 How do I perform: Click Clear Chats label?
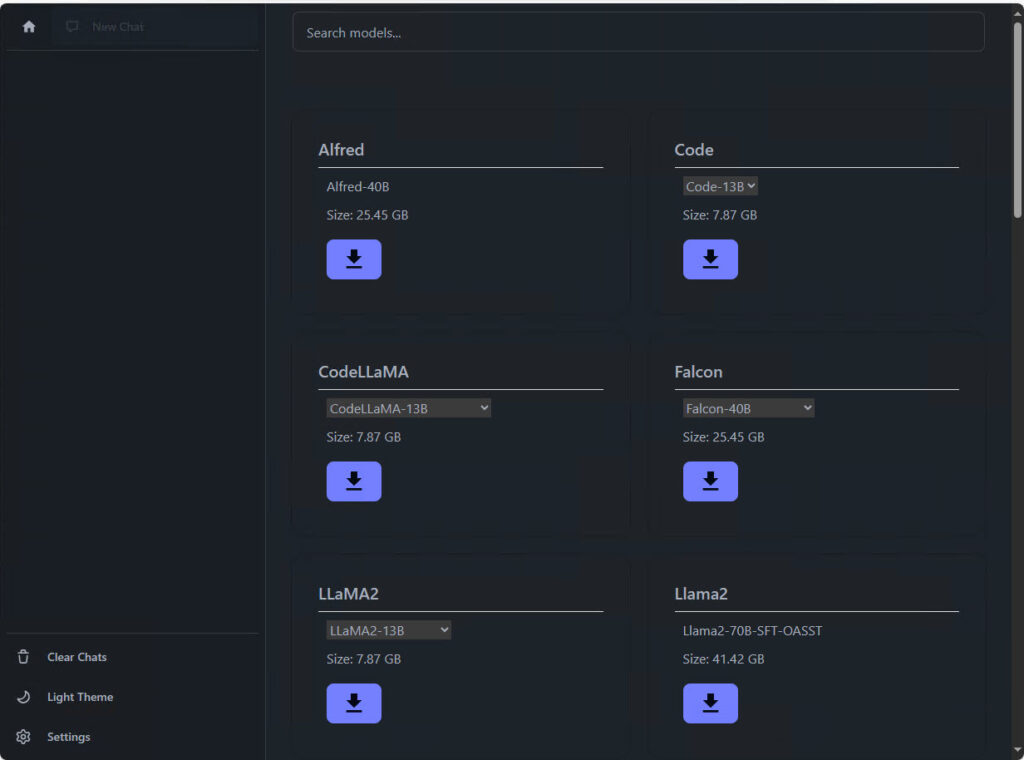pyautogui.click(x=77, y=657)
